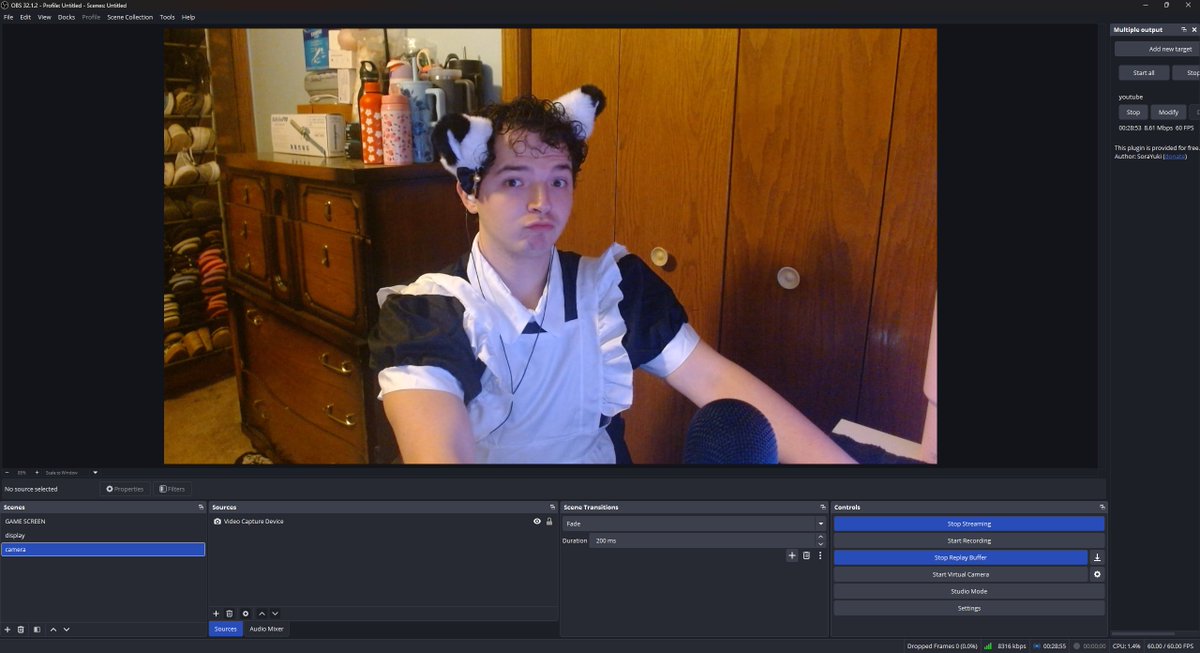1200x653 pixels.
Task: Add a new source with plus icon
Action: [216, 613]
